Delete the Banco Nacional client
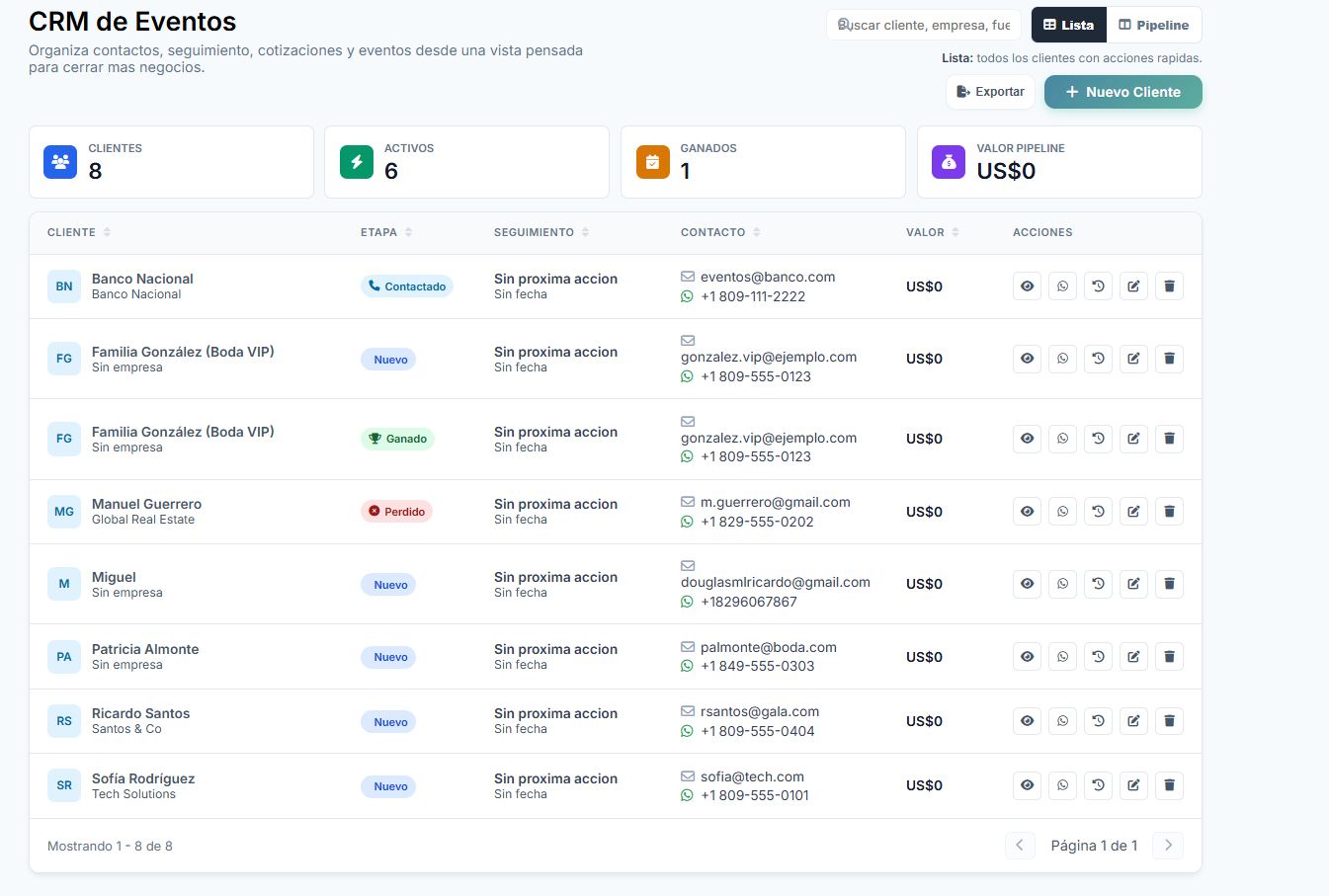The image size is (1329, 896). click(x=1169, y=286)
